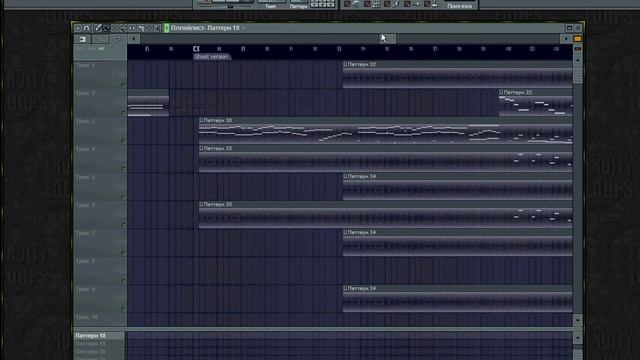Click the Темп label in top toolbar

(271, 7)
